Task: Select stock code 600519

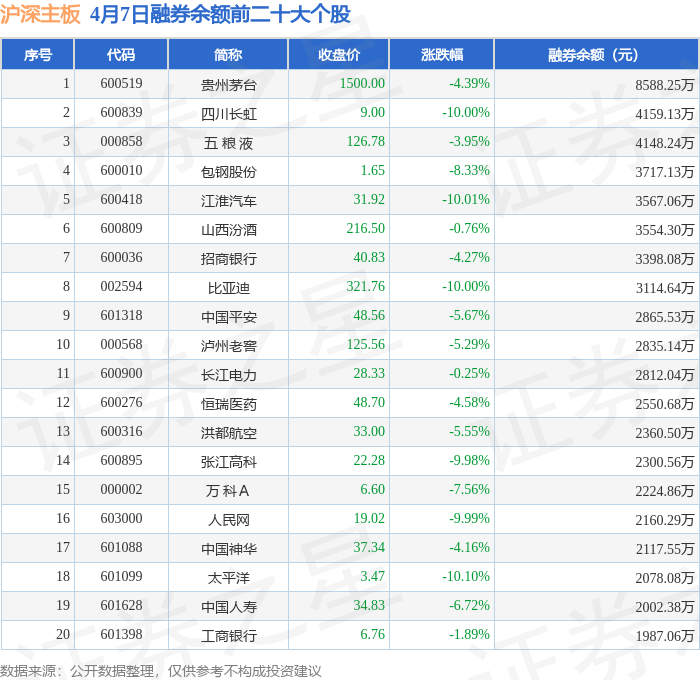Action: [121, 83]
